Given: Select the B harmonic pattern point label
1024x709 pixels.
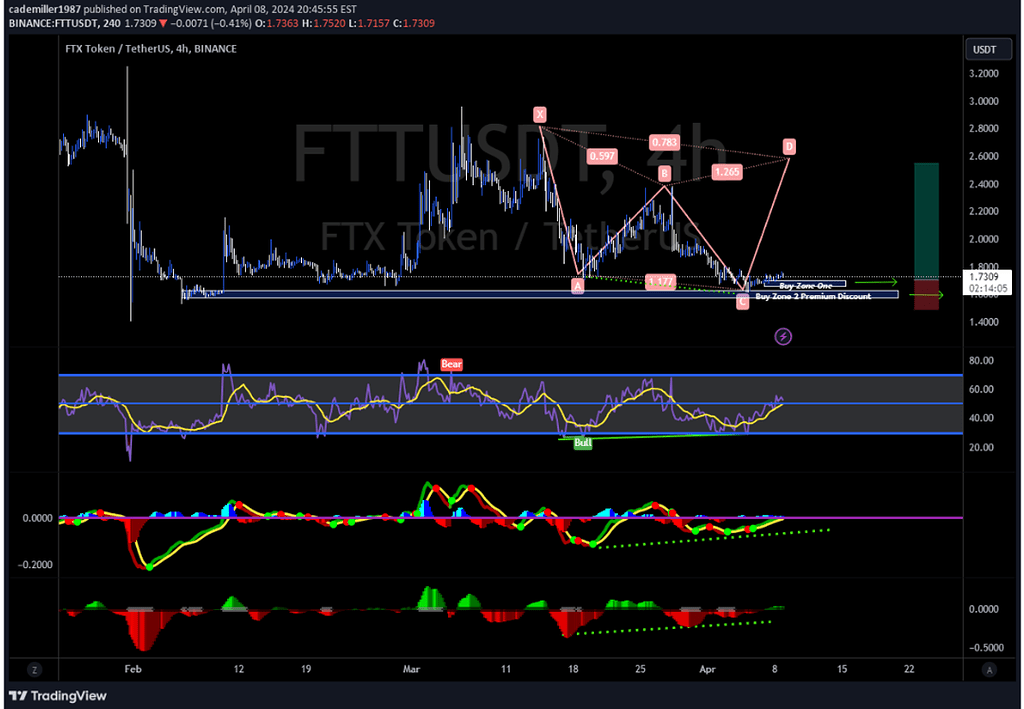Looking at the screenshot, I should (664, 173).
